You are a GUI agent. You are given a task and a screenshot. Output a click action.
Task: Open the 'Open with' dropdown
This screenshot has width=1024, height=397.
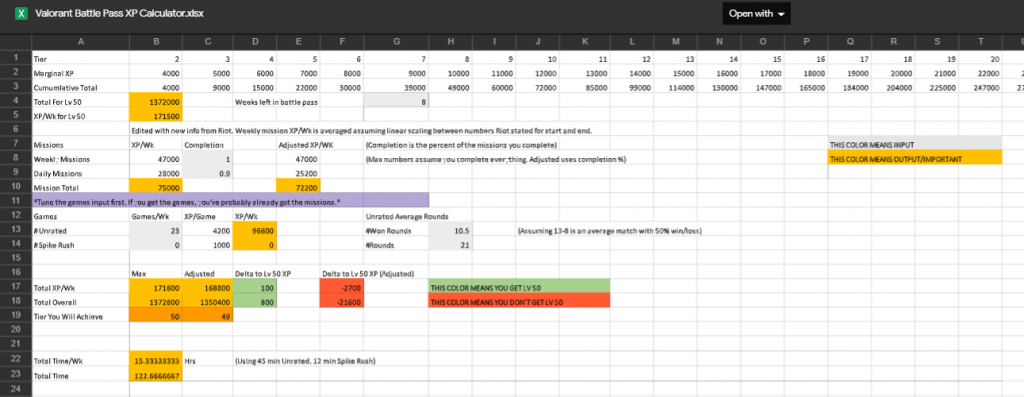(756, 14)
